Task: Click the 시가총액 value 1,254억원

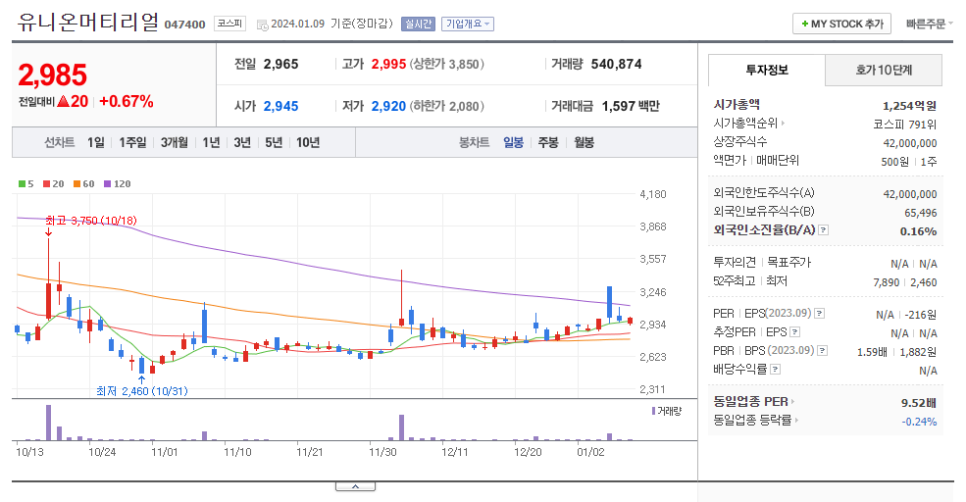Action: click(909, 106)
